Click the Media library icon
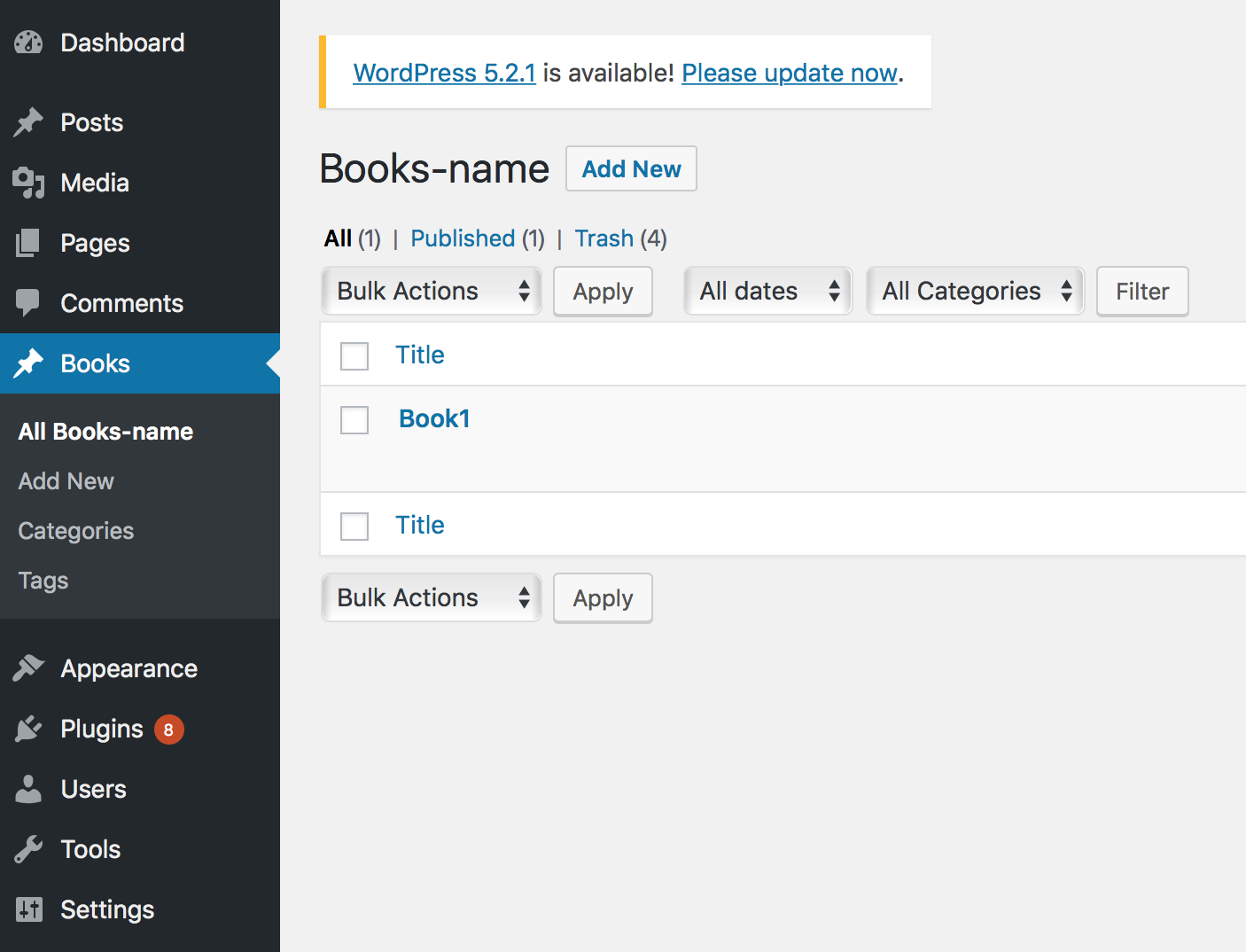Image resolution: width=1246 pixels, height=952 pixels. point(28,183)
